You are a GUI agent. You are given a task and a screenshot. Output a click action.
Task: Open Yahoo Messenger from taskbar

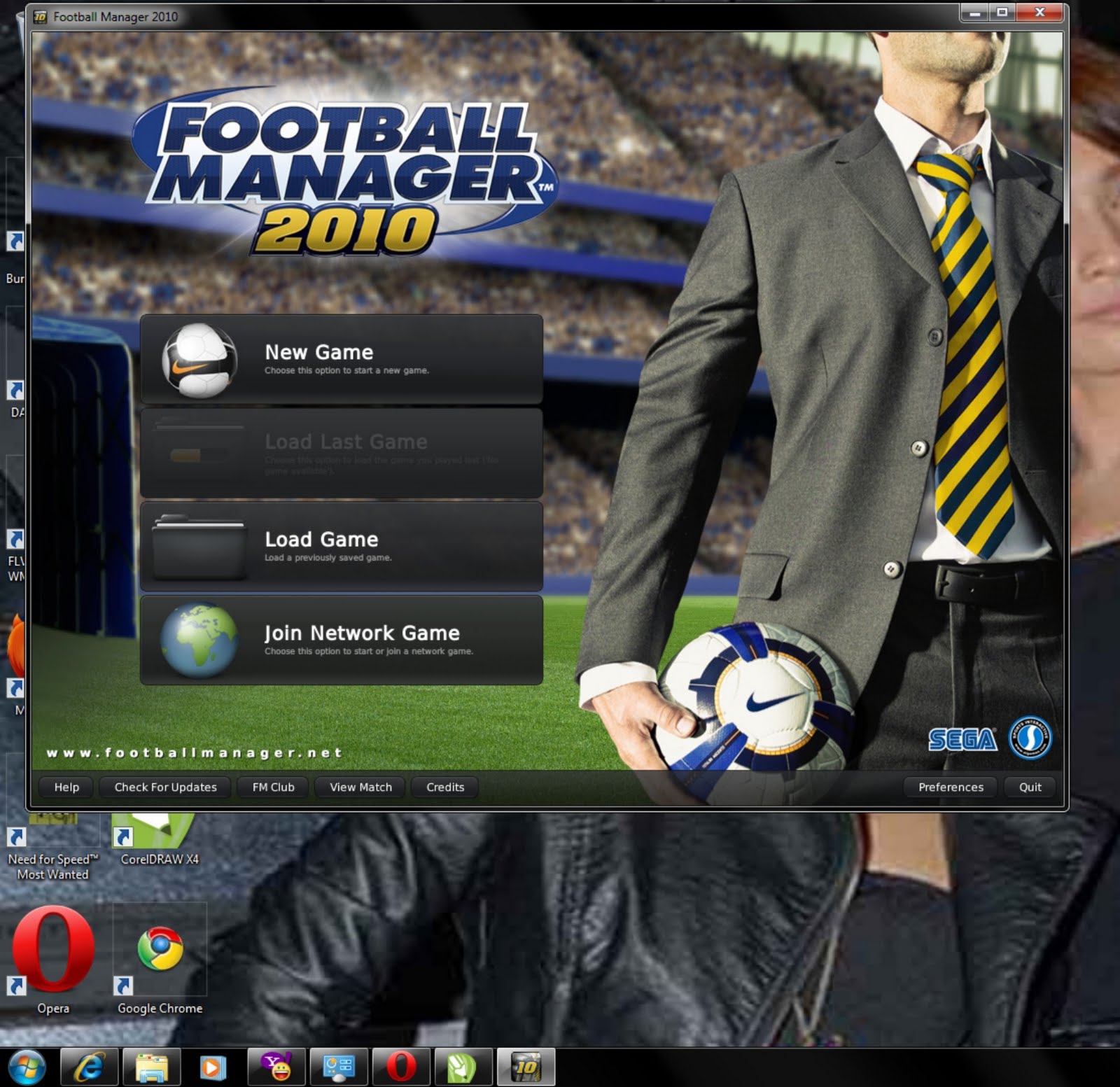tap(276, 1067)
